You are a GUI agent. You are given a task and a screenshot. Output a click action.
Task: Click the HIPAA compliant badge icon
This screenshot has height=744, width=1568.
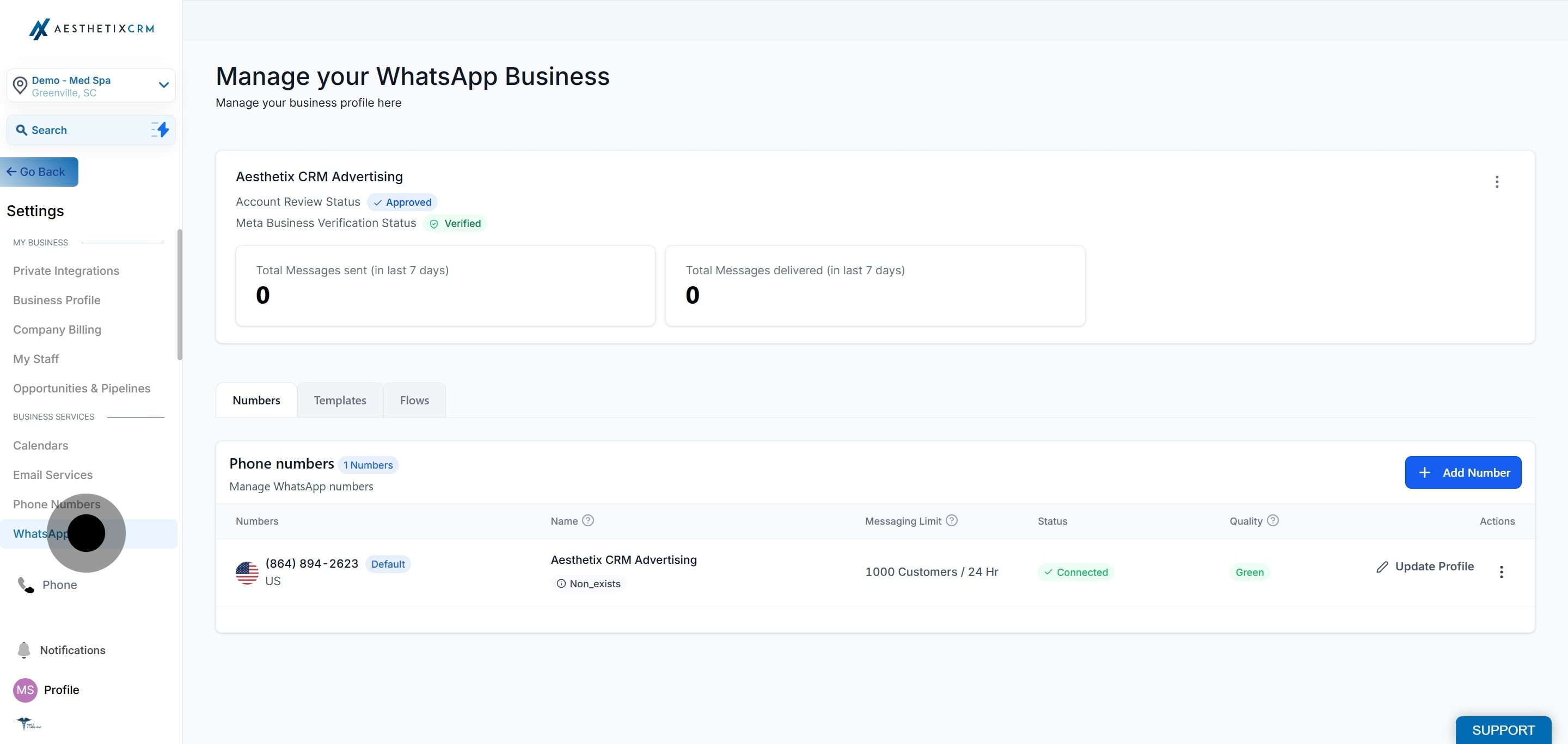click(29, 724)
